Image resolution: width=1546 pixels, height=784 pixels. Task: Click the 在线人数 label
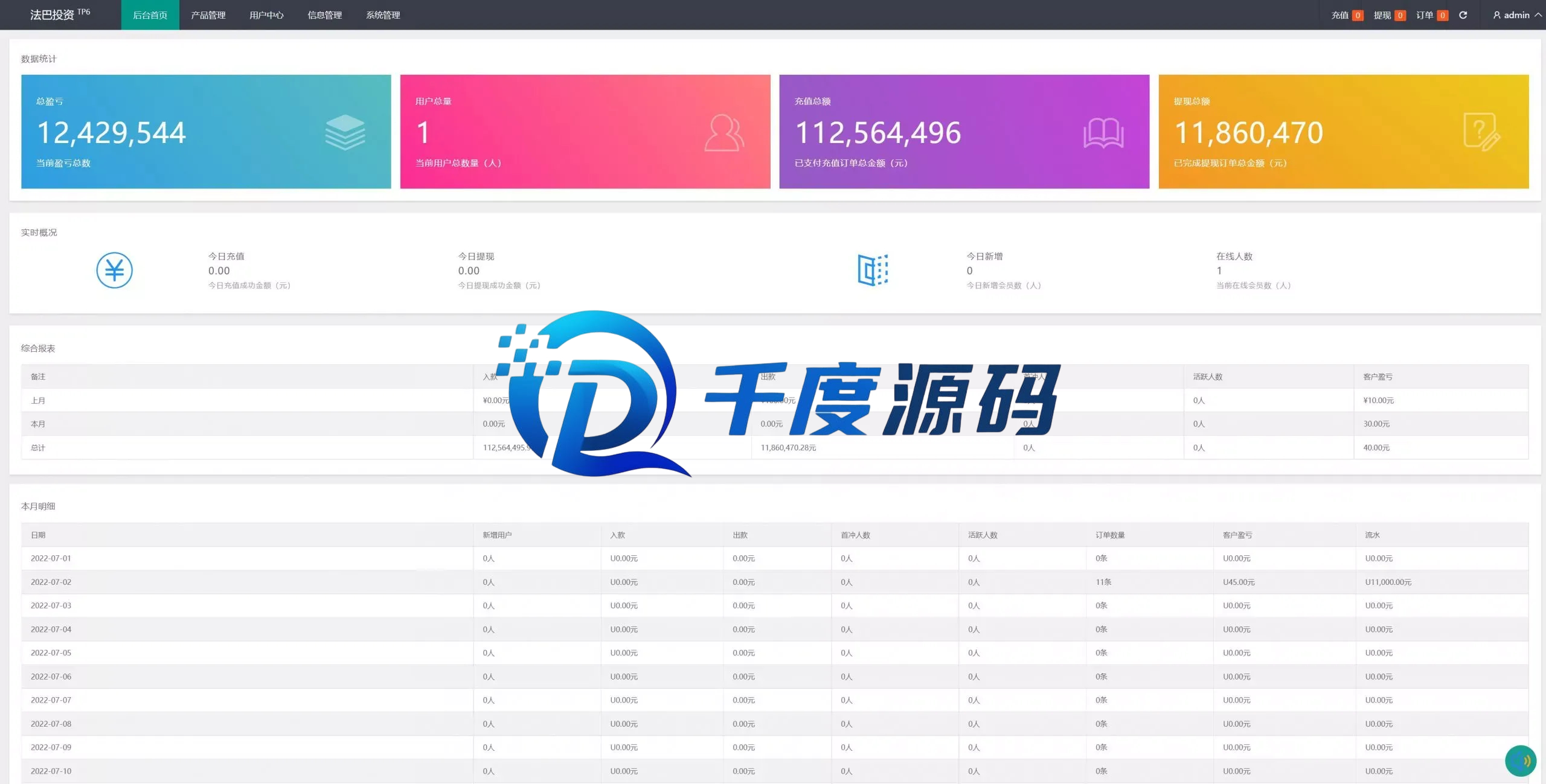[x=1234, y=257]
